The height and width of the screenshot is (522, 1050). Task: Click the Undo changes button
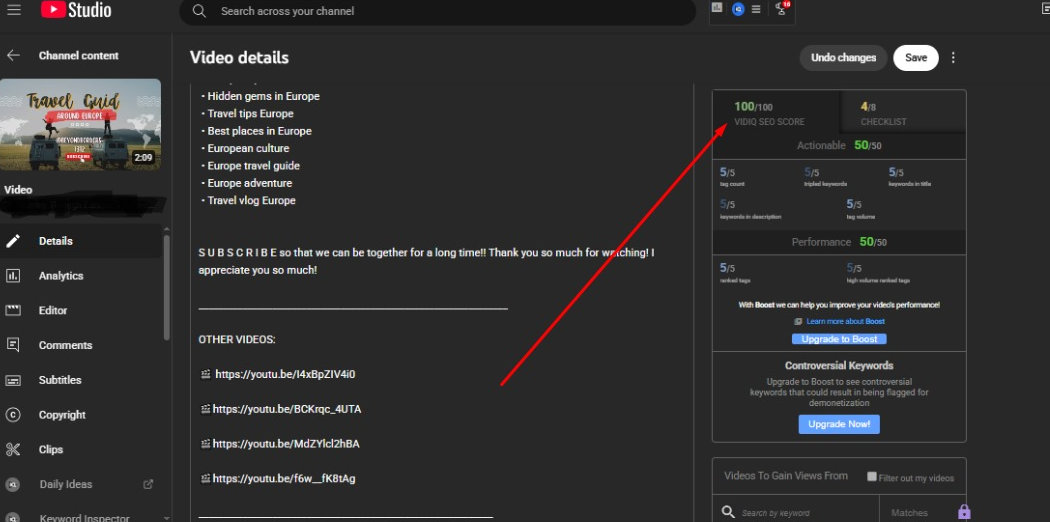pos(843,58)
